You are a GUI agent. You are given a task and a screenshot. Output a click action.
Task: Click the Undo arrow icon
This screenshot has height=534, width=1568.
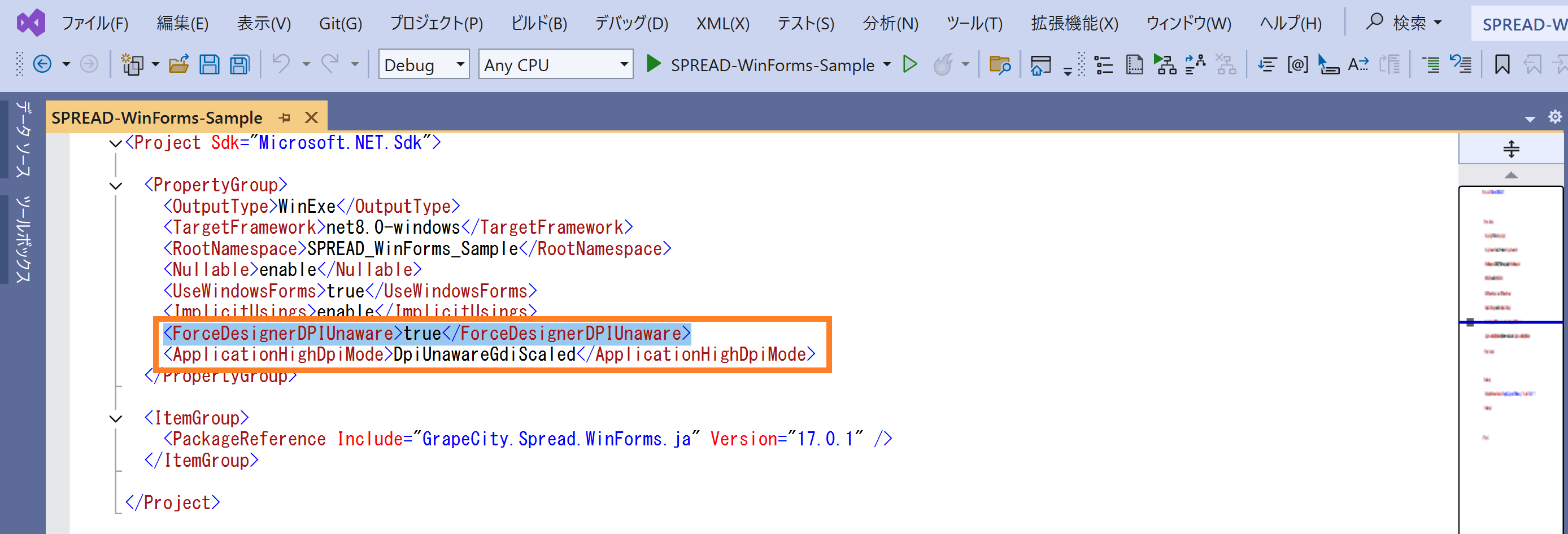[x=281, y=63]
